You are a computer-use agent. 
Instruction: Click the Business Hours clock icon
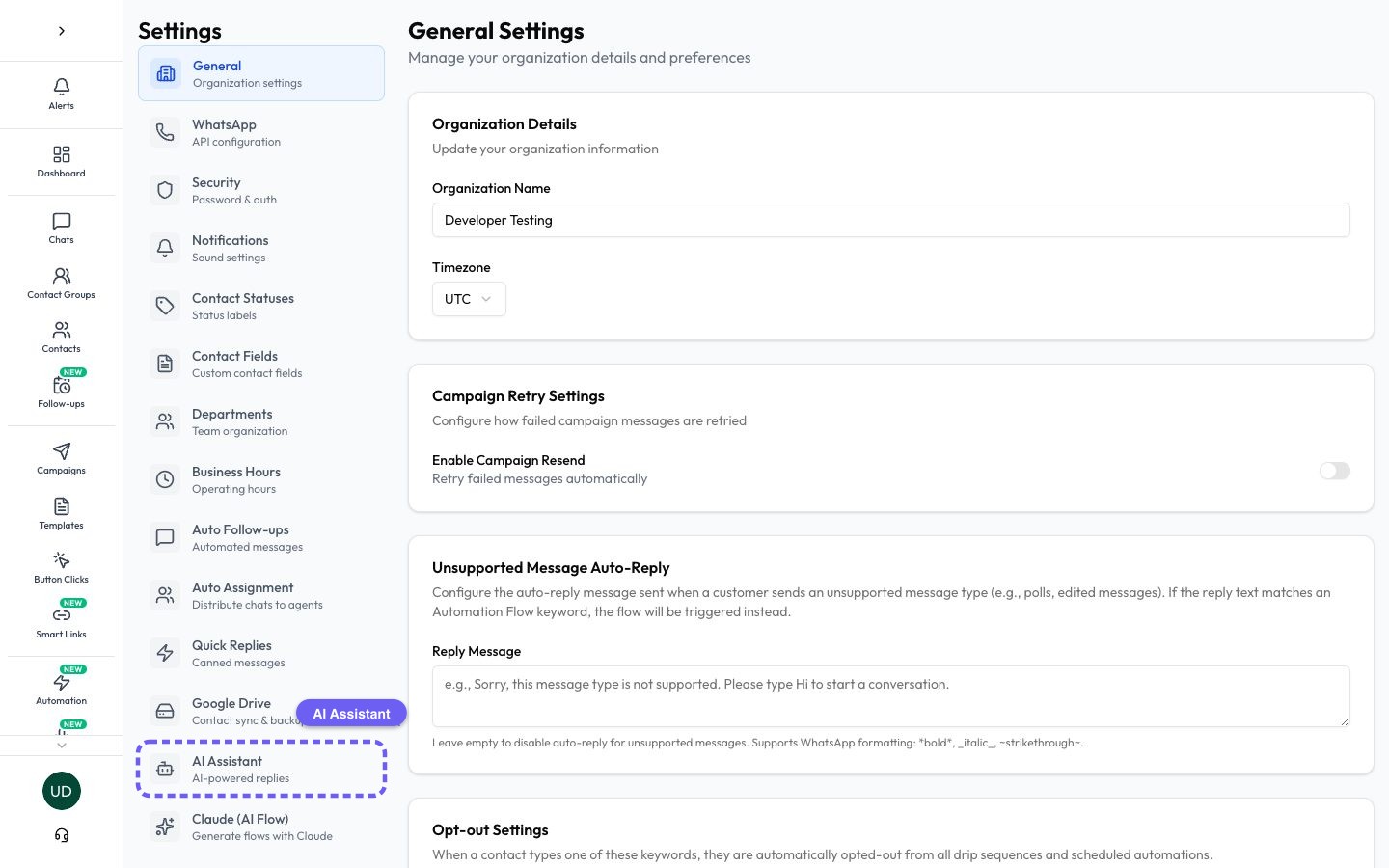pos(165,479)
